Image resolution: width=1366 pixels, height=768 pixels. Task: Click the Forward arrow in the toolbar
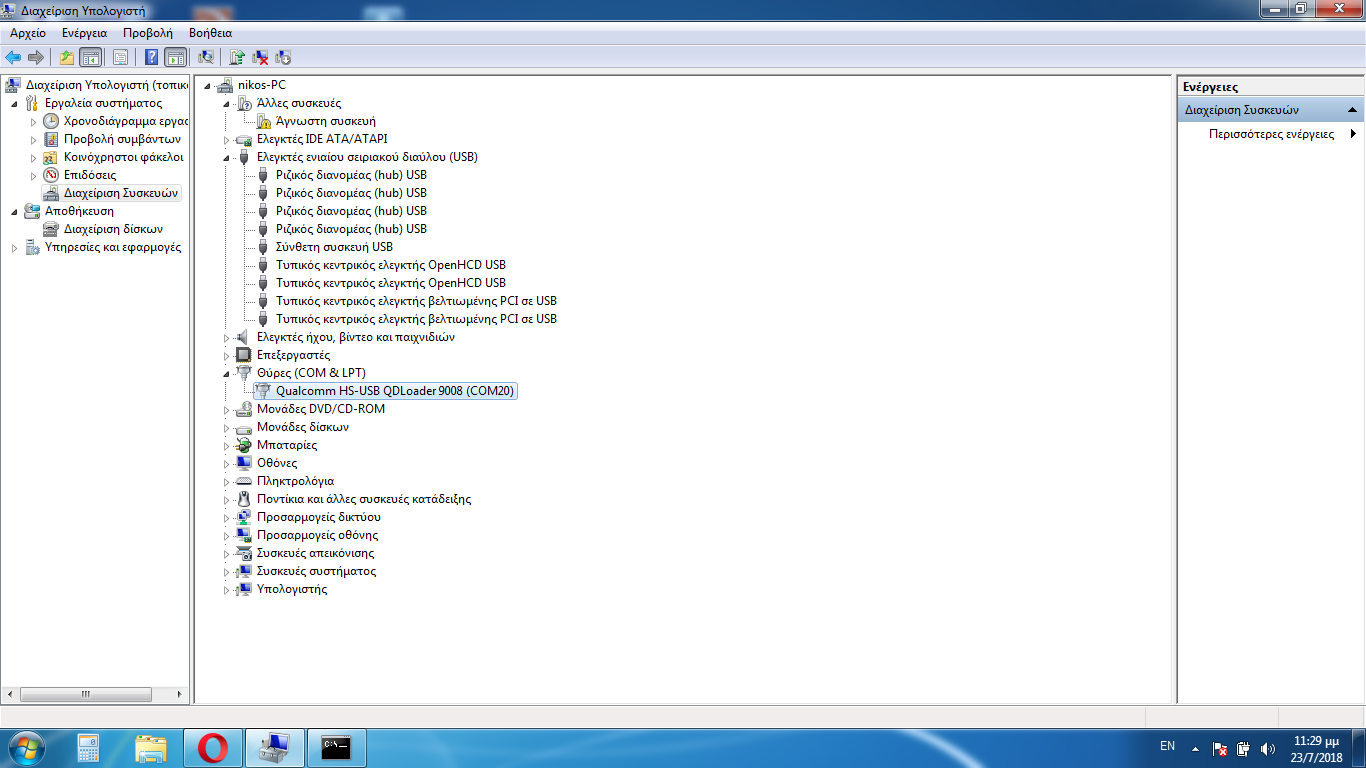[x=36, y=57]
